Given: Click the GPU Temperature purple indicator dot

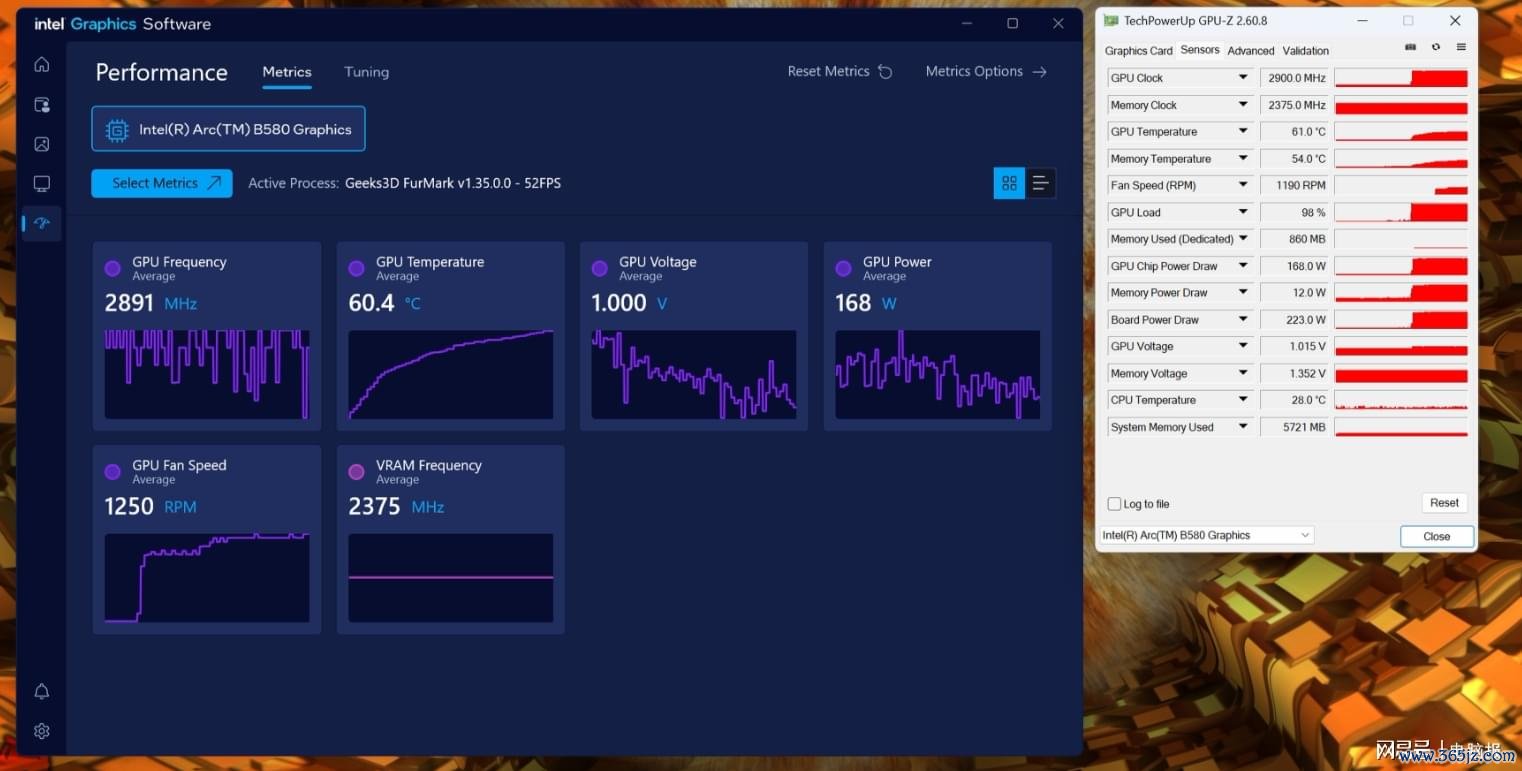Looking at the screenshot, I should pos(356,268).
